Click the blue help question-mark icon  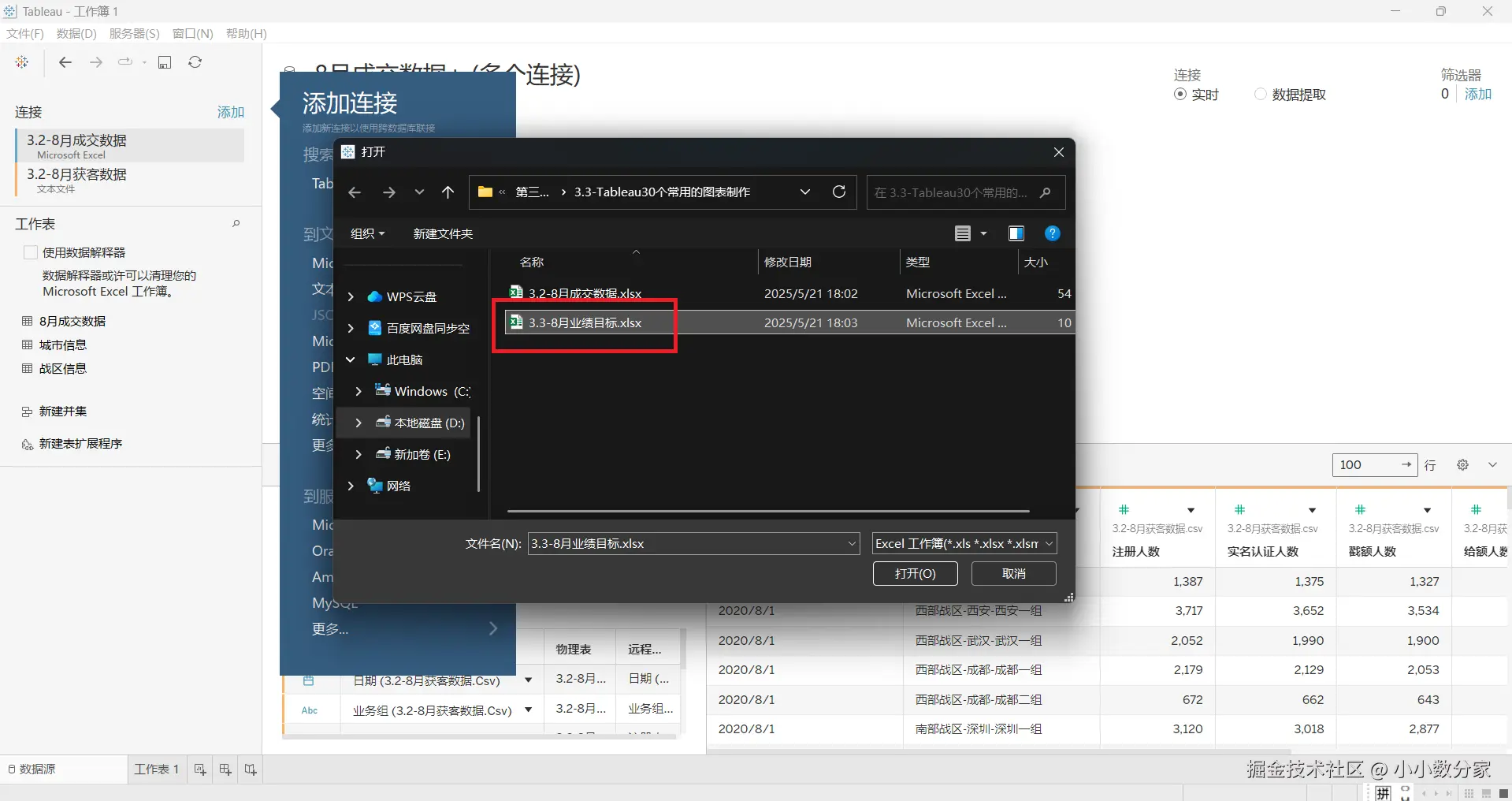pyautogui.click(x=1052, y=233)
